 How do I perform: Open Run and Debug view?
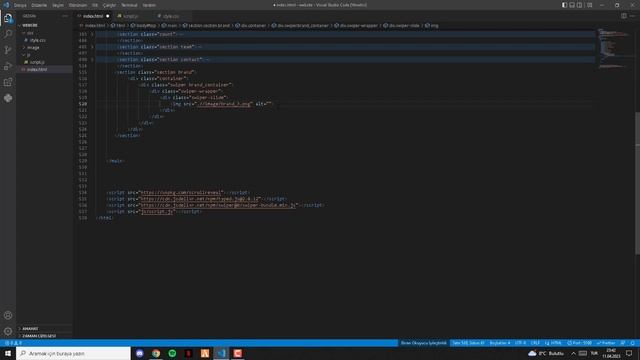click(x=8, y=66)
